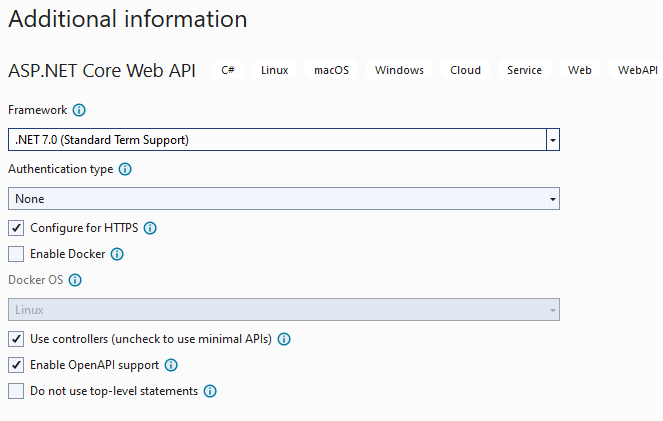Click the info icon beside Framework
Screen dimensions: 663x421
79,110
